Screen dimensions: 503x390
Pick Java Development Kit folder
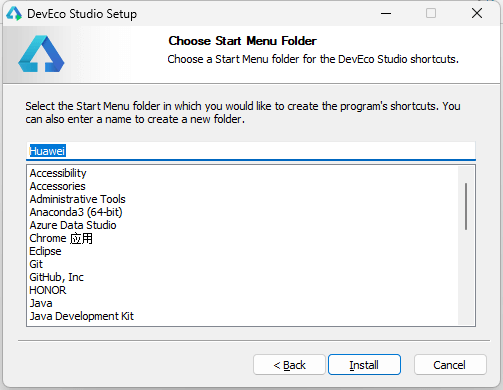tap(82, 316)
